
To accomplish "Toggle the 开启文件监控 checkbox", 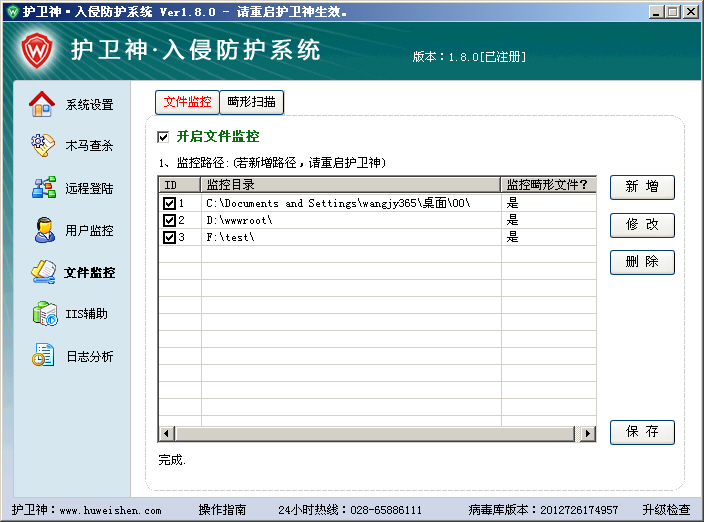I will 163,137.
